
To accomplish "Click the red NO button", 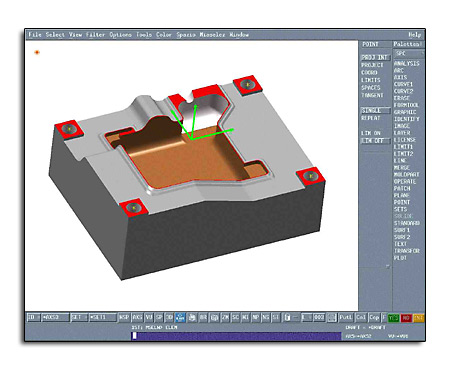I will (x=406, y=318).
